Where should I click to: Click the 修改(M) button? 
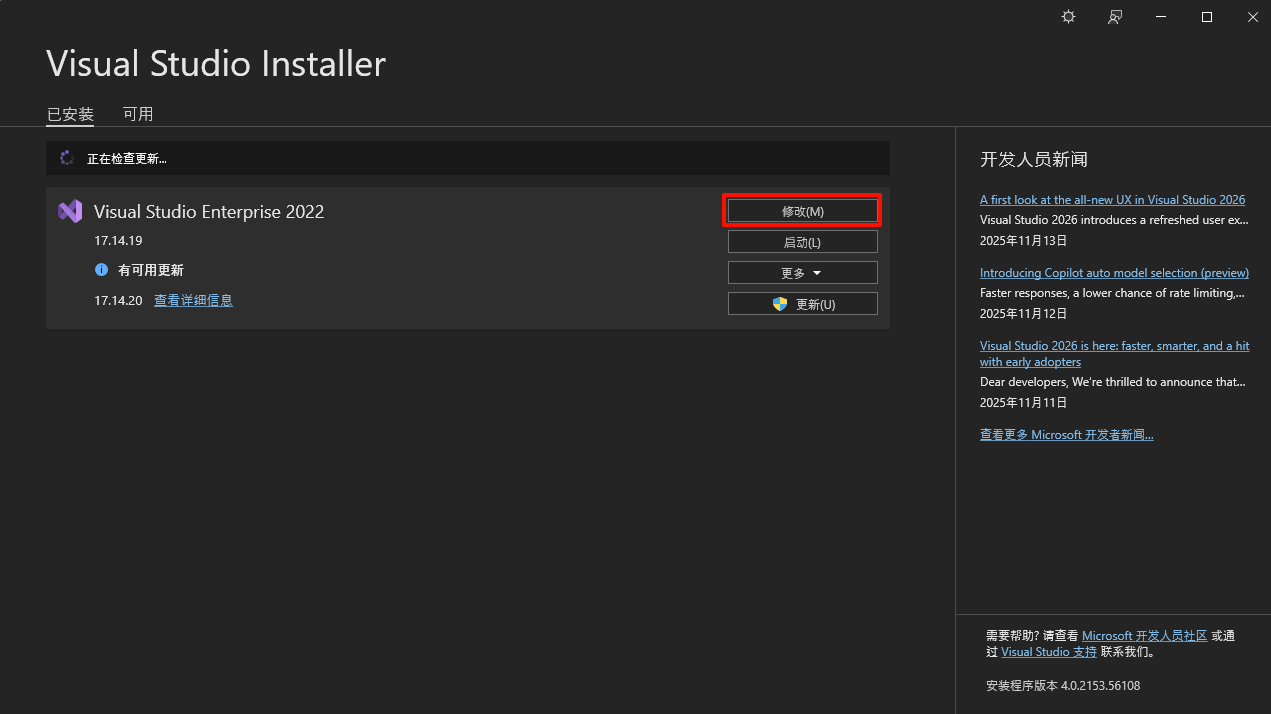(803, 211)
